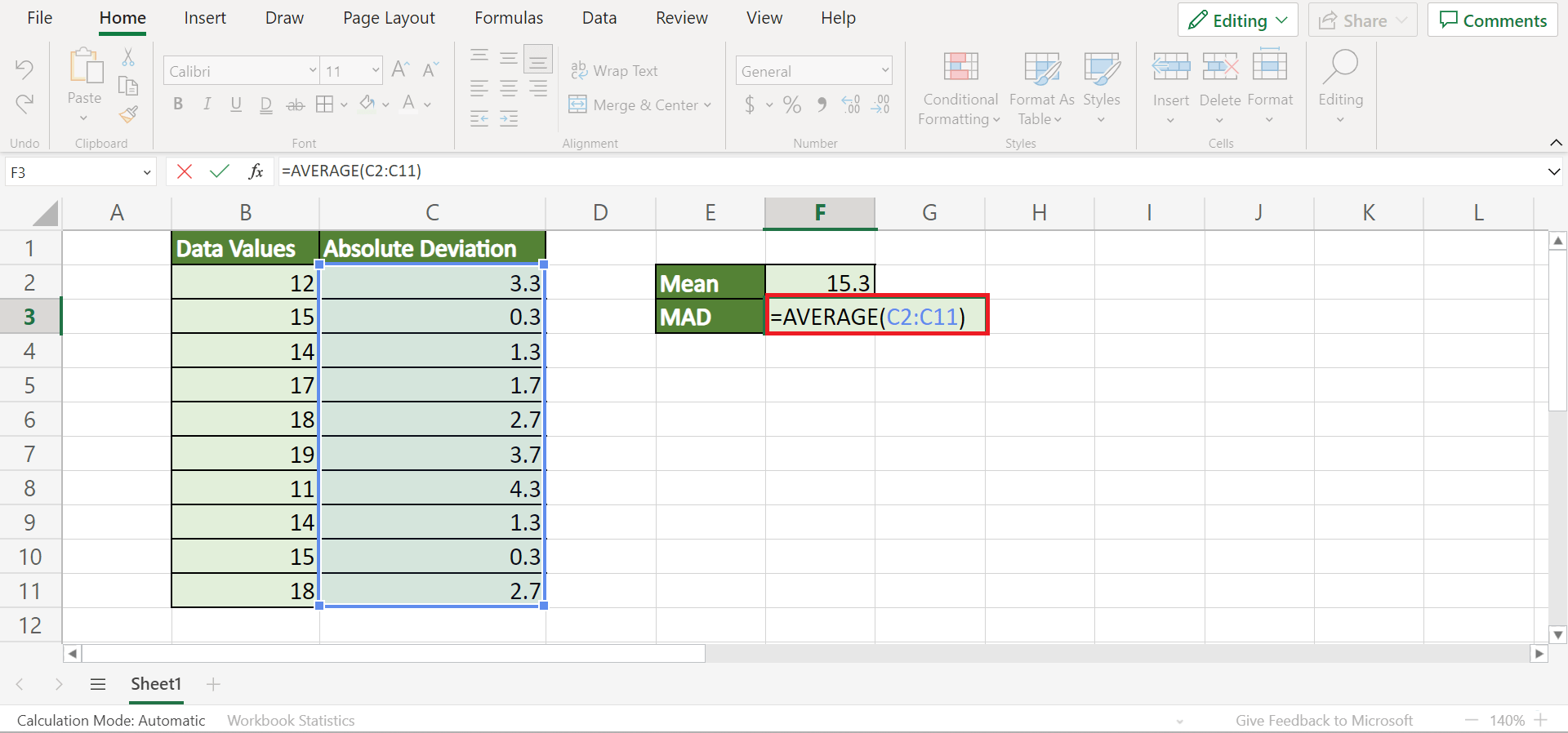Switch to the View tab
The image size is (1568, 733).
764,18
